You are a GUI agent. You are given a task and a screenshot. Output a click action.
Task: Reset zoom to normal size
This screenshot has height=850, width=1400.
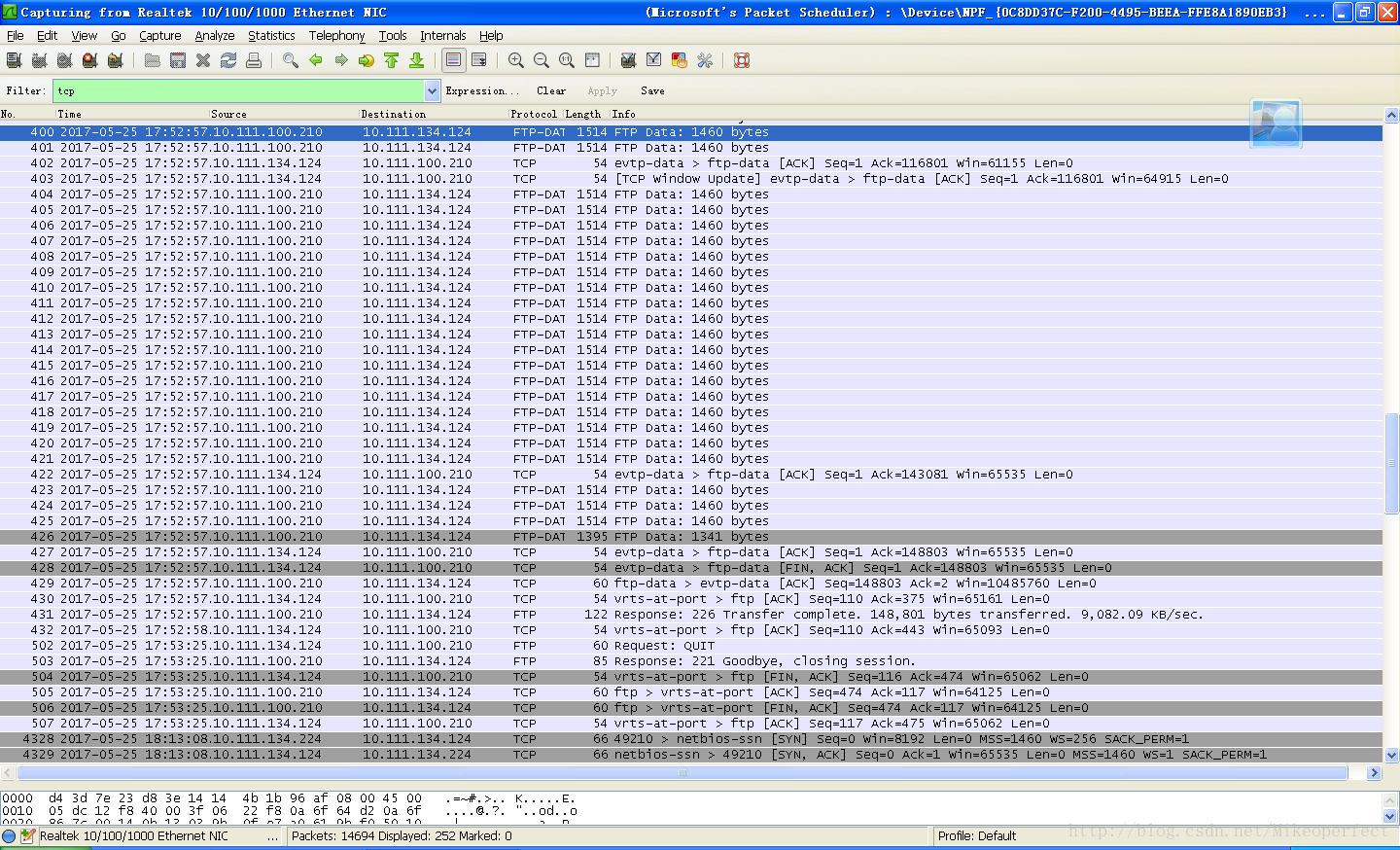click(x=567, y=60)
